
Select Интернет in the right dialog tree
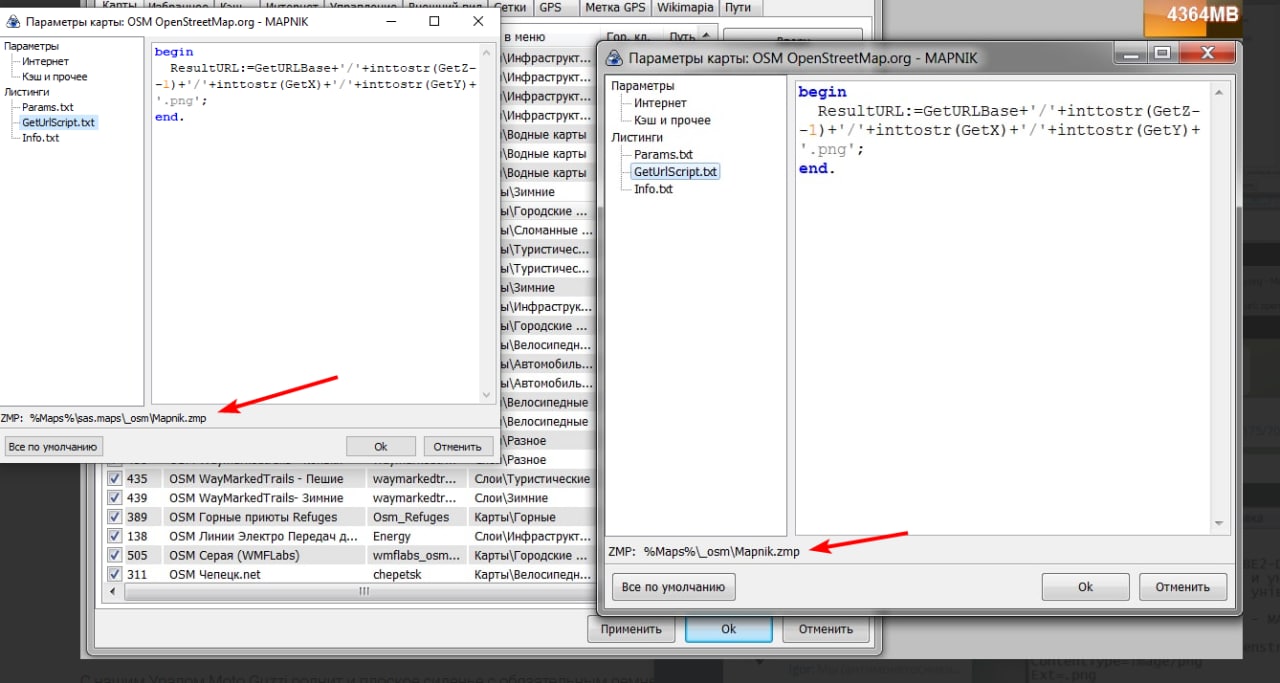pyautogui.click(x=660, y=103)
